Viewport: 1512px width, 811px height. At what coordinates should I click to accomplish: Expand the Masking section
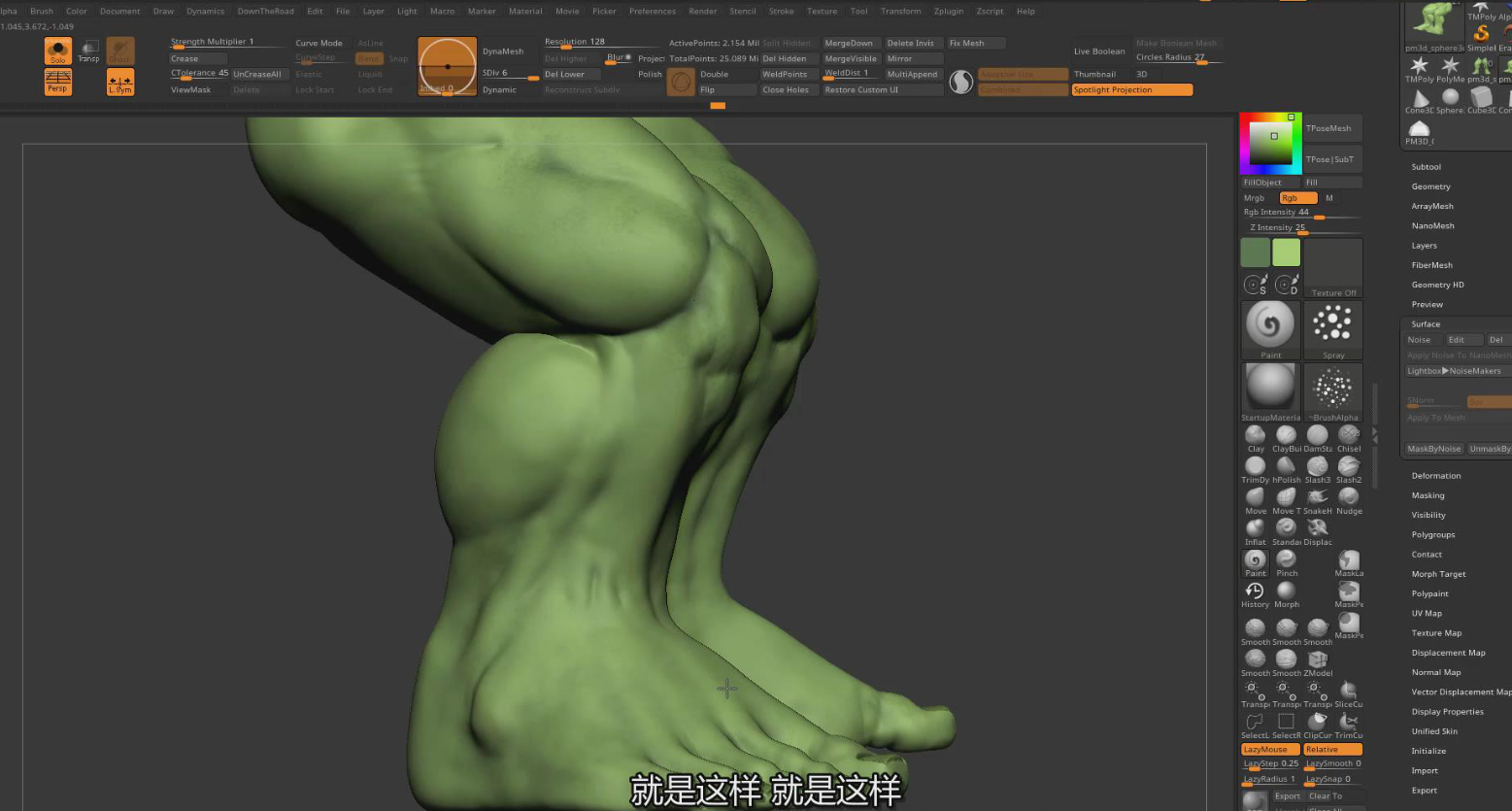(x=1428, y=495)
